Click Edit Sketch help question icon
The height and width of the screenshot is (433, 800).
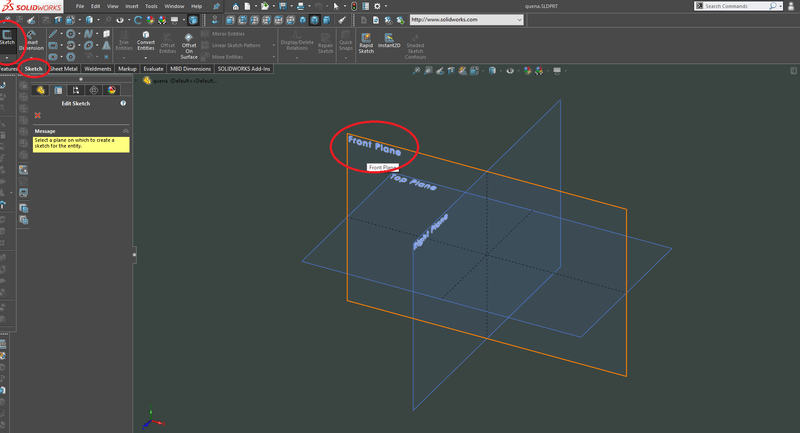click(x=123, y=103)
